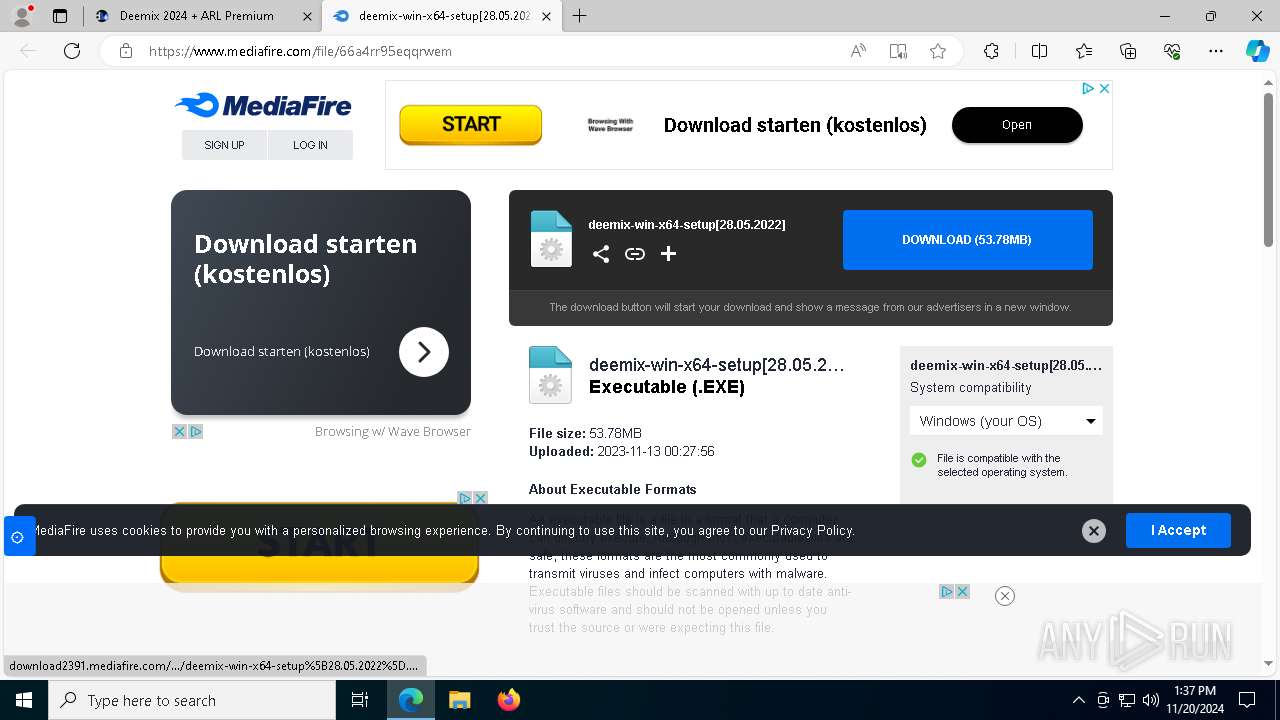1280x720 pixels.
Task: Click the Executable (.EXE) text
Action: 667,387
